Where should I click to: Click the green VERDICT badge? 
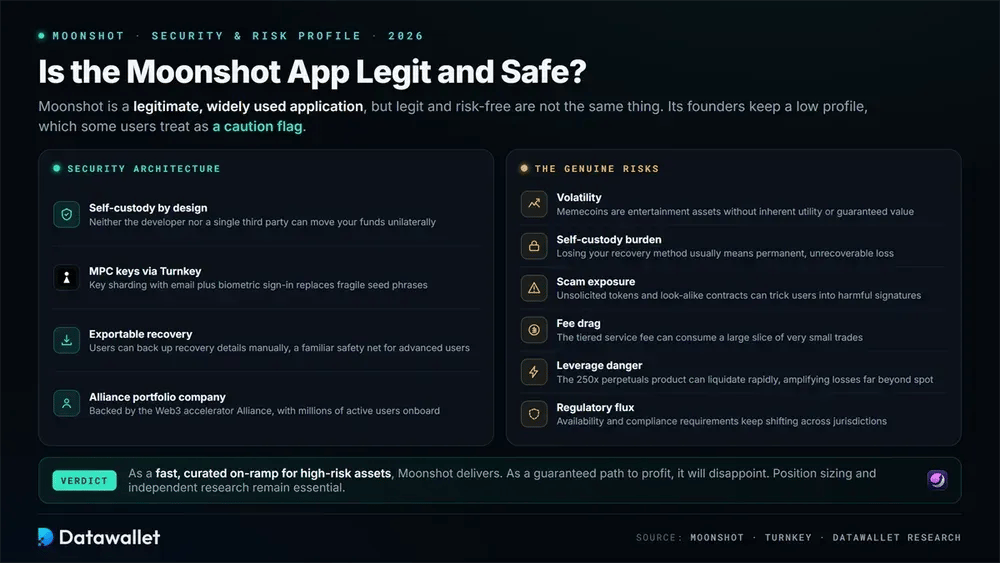point(84,480)
